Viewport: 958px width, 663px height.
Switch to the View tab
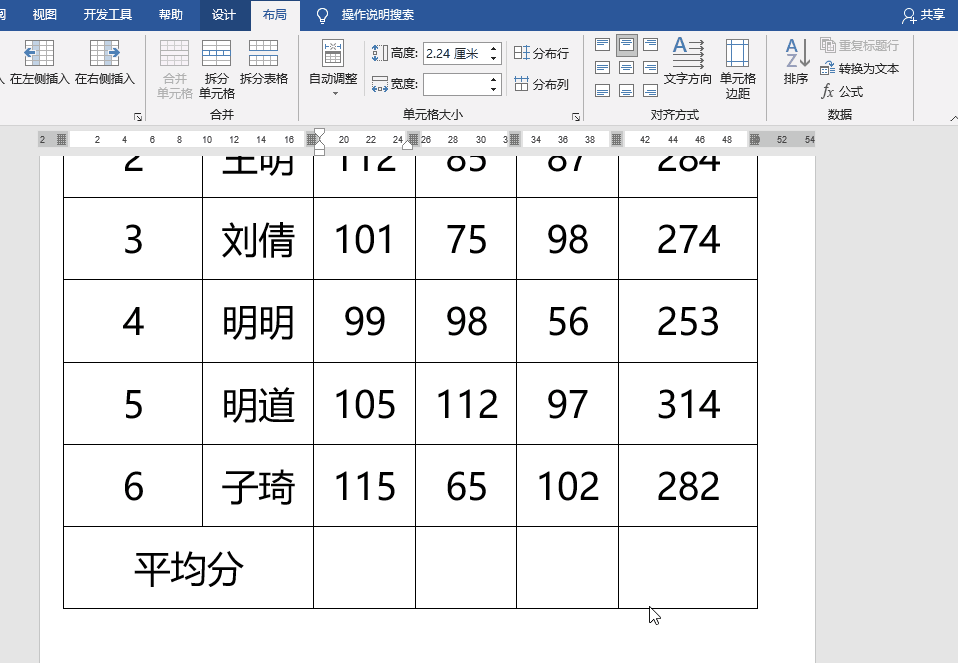[x=45, y=15]
